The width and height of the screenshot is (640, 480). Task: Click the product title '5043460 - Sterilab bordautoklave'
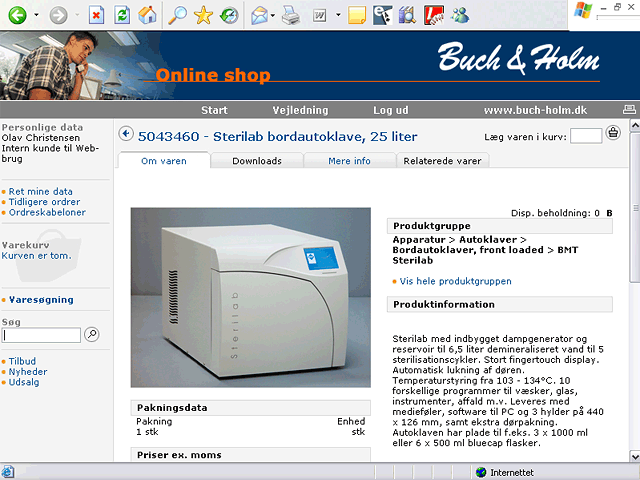coord(278,136)
